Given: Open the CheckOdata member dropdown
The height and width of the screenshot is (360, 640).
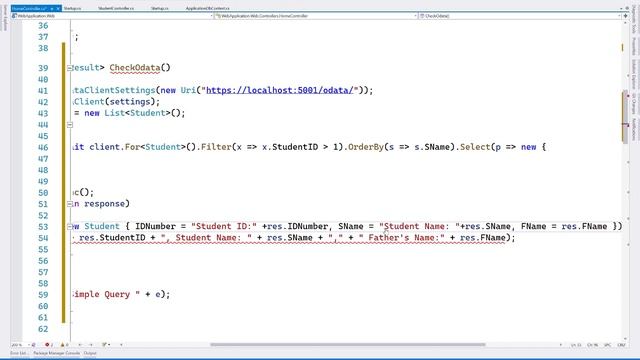Looking at the screenshot, I should 520,16.
